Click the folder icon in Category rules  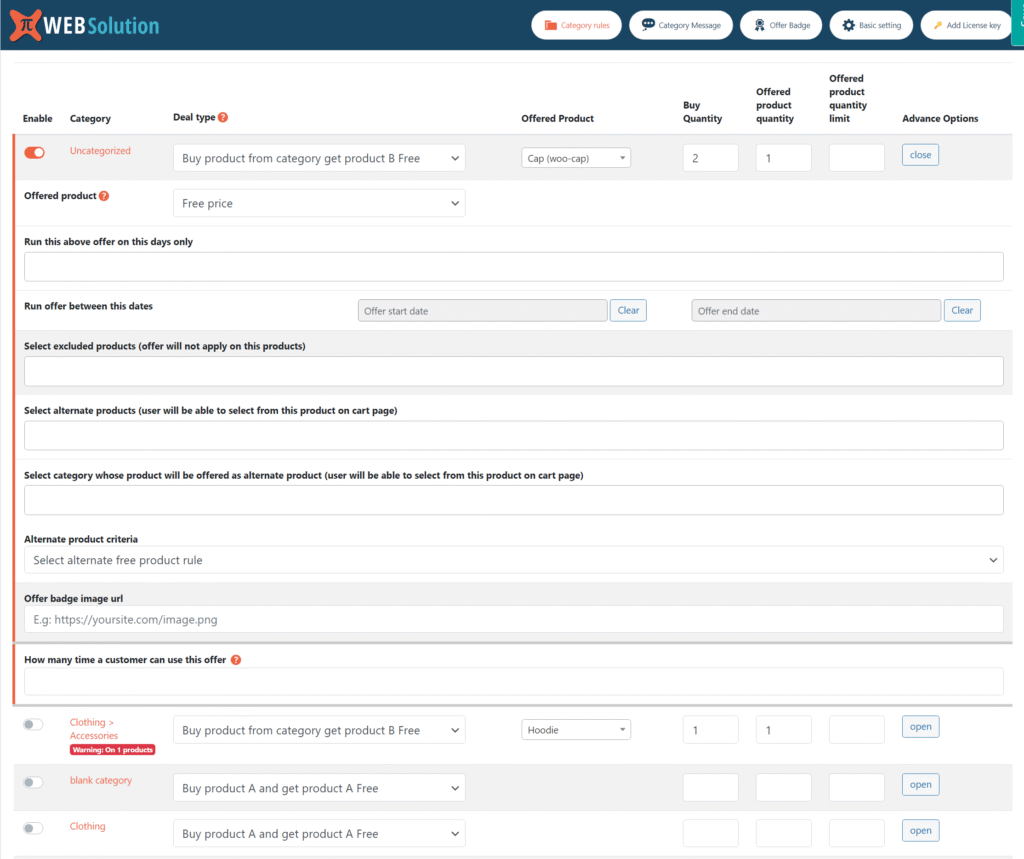coord(550,25)
